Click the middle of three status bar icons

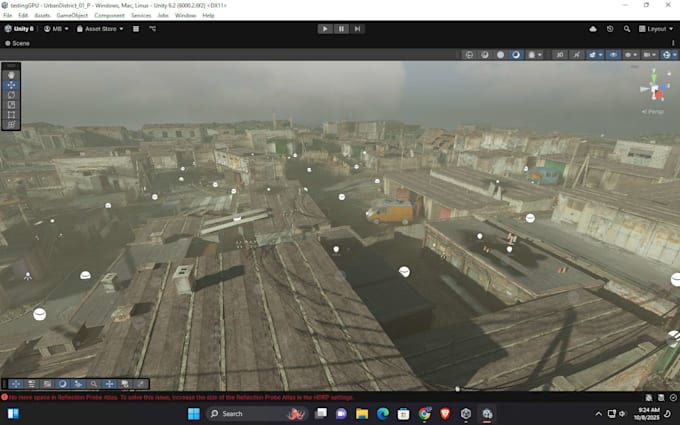pos(661,397)
